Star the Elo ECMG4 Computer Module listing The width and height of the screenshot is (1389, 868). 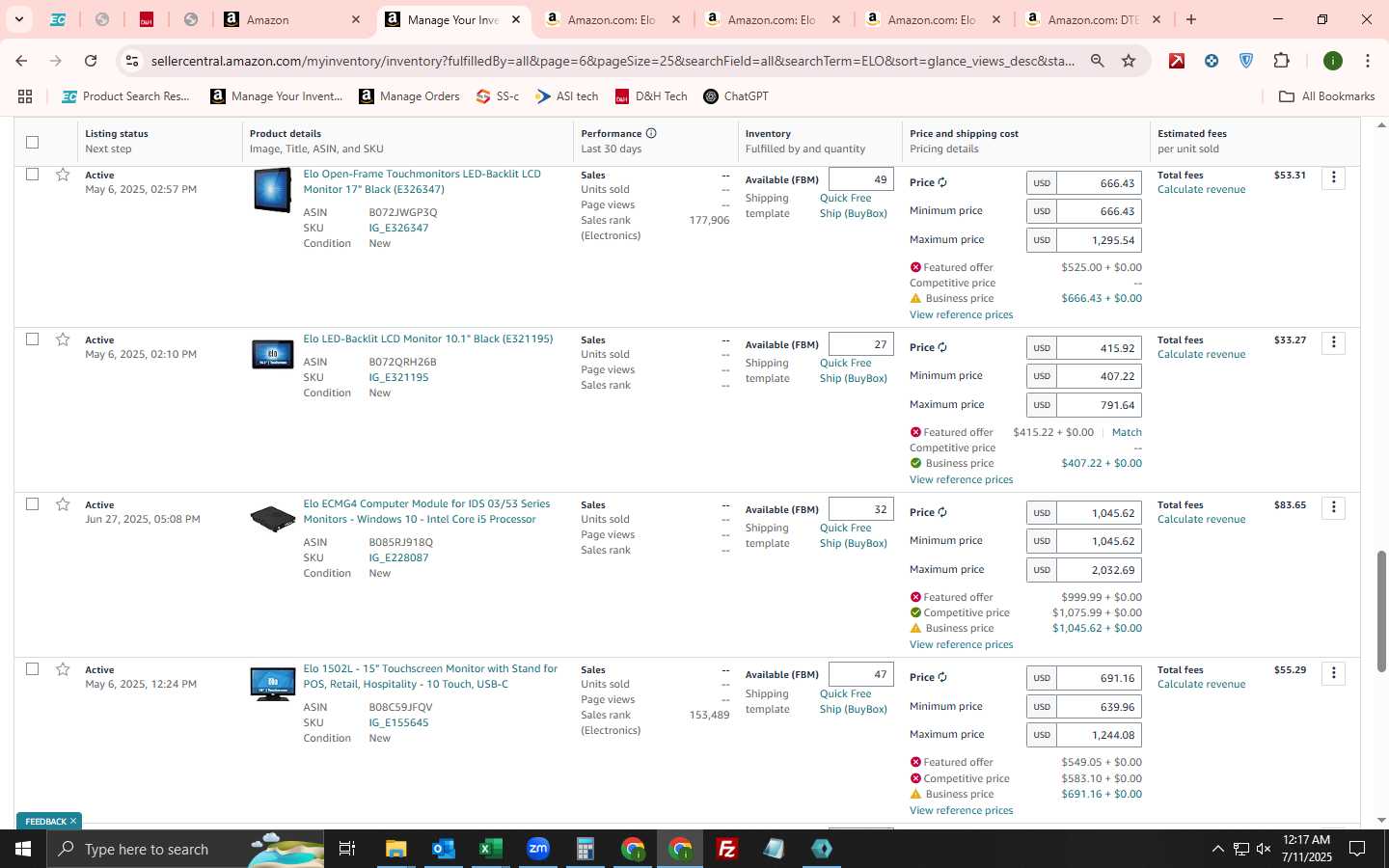(63, 504)
